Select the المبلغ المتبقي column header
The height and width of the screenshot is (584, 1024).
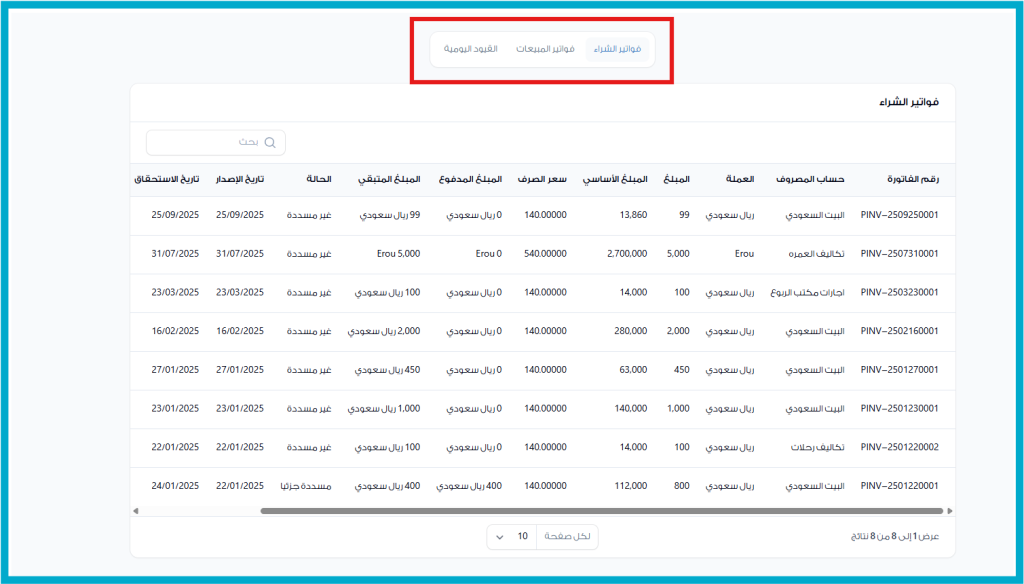389,180
